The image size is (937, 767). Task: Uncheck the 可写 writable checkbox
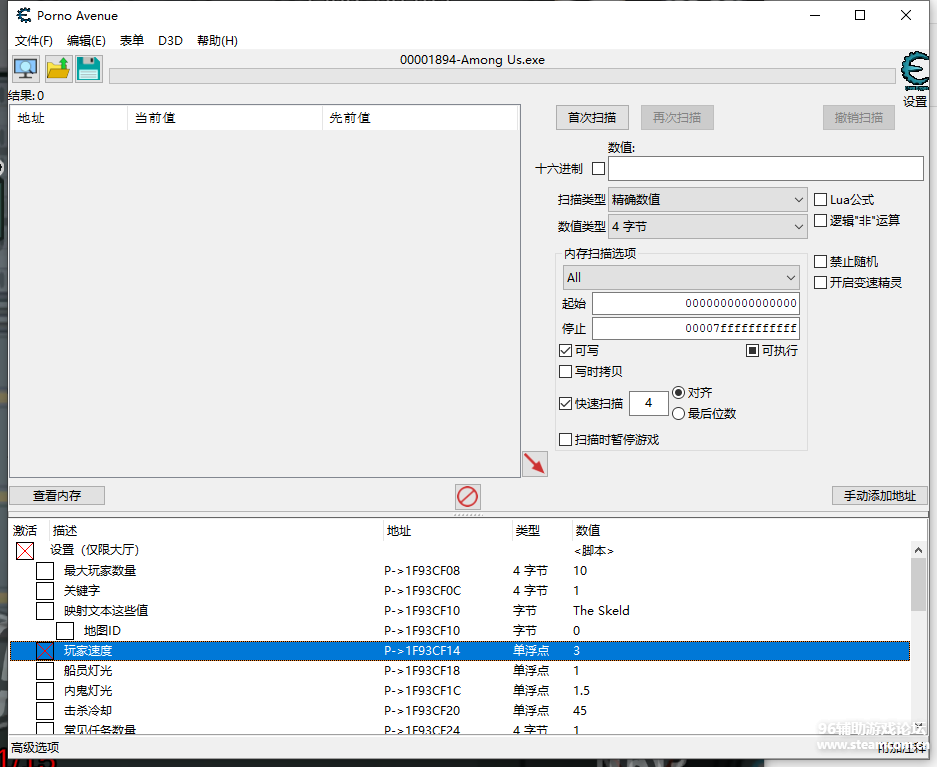click(x=566, y=351)
